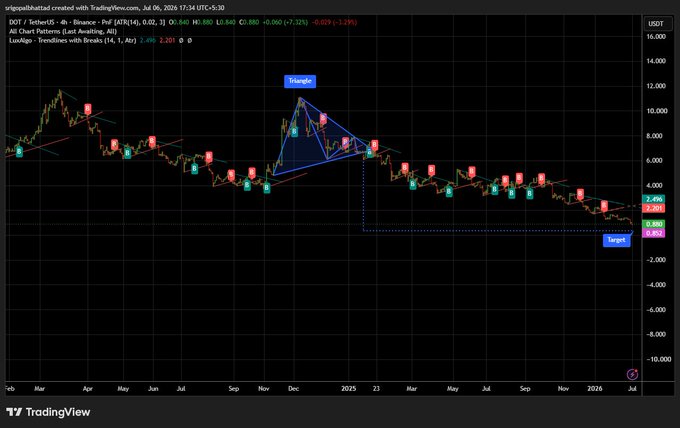Image resolution: width=680 pixels, height=428 pixels.
Task: Click the purple lightning bolt icon
Action: [x=632, y=374]
